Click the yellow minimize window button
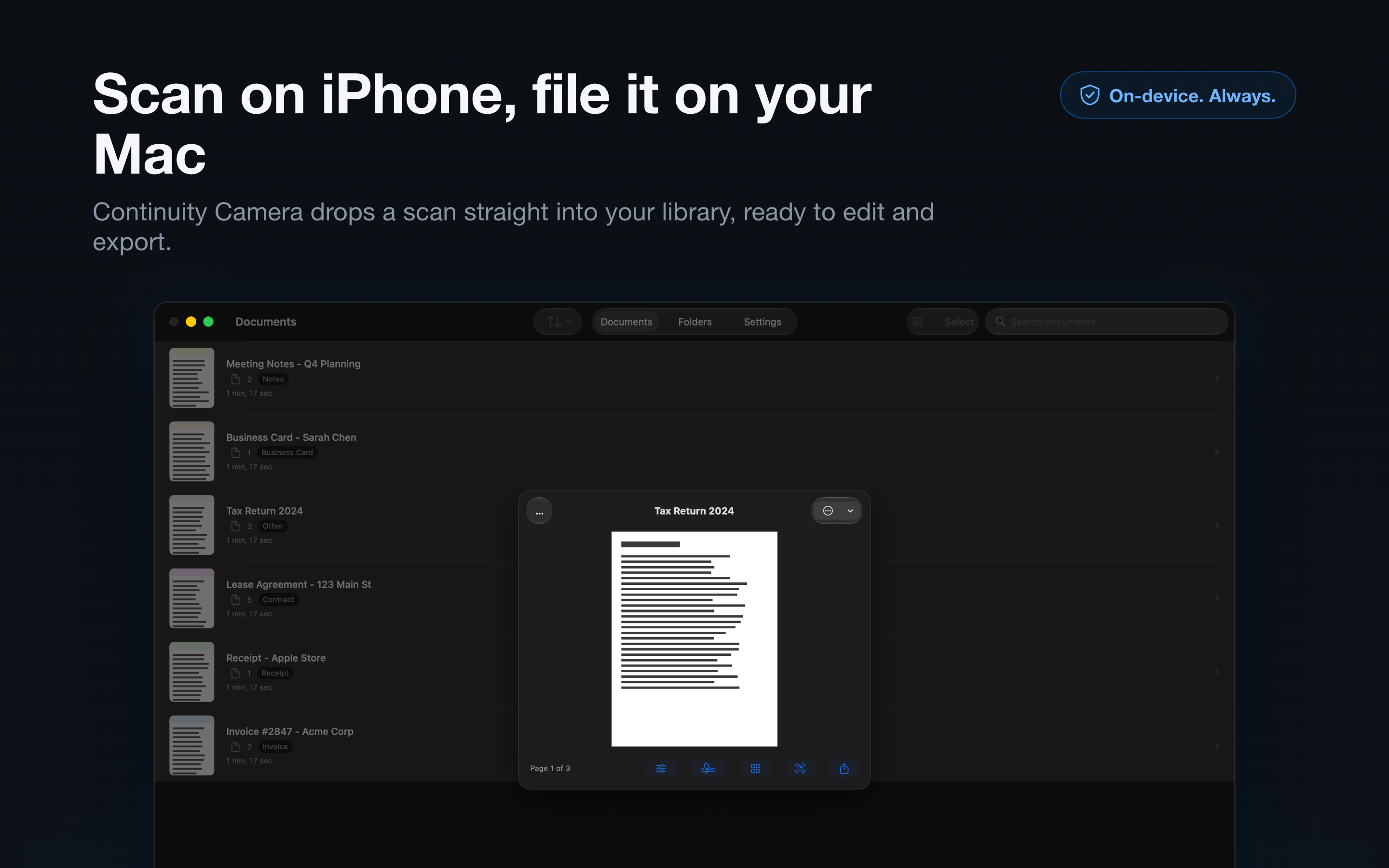 coord(191,322)
